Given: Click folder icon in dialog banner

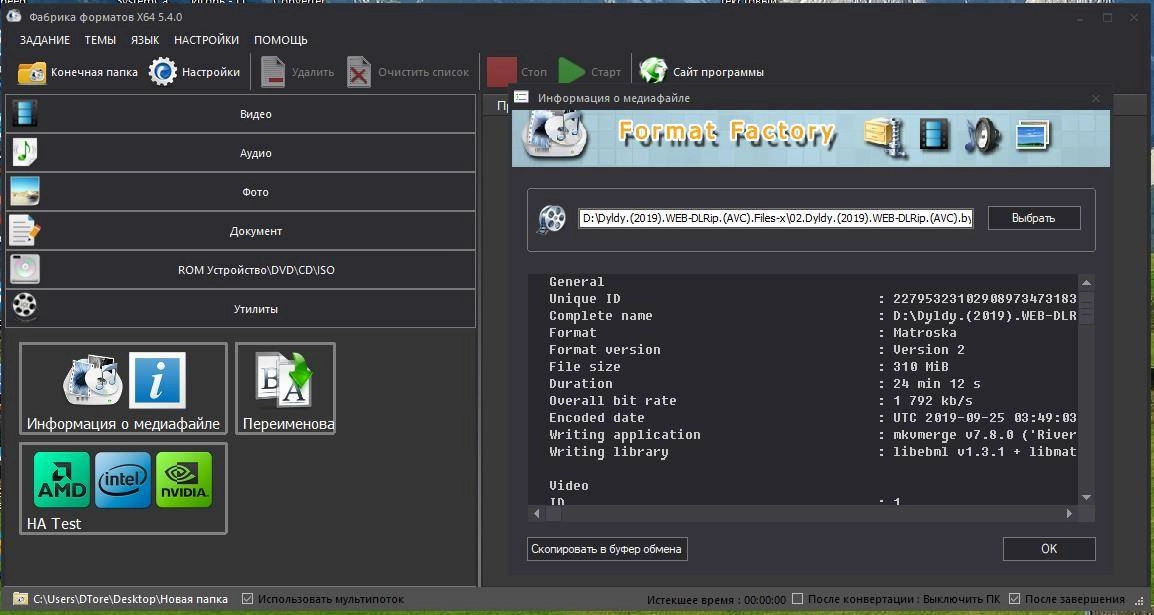Looking at the screenshot, I should (x=884, y=138).
